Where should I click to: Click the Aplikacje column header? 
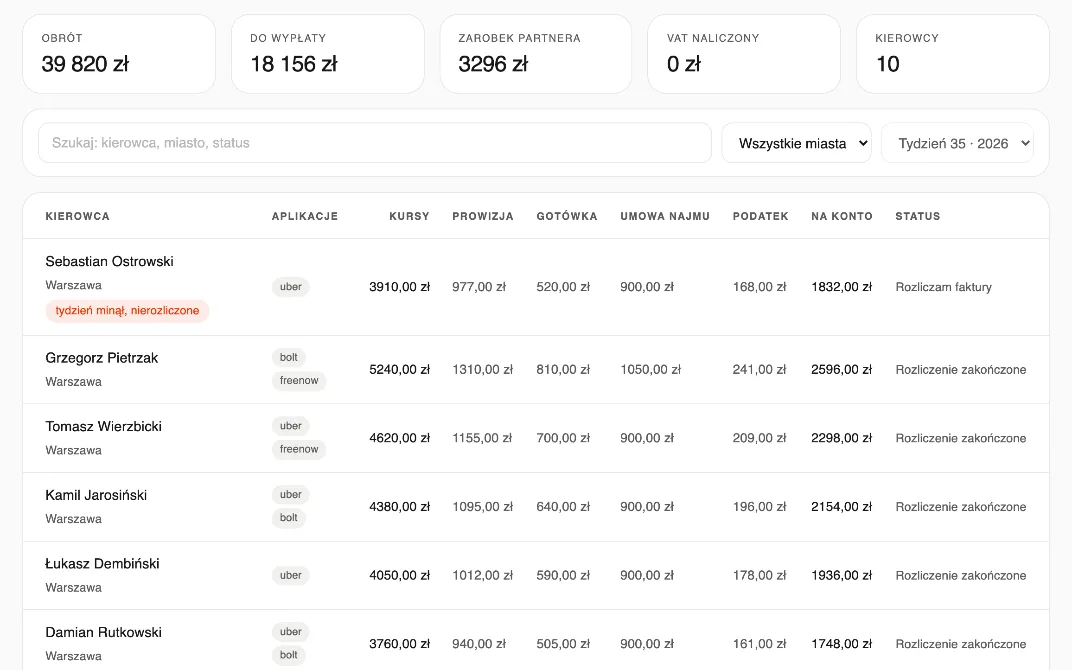click(x=305, y=216)
